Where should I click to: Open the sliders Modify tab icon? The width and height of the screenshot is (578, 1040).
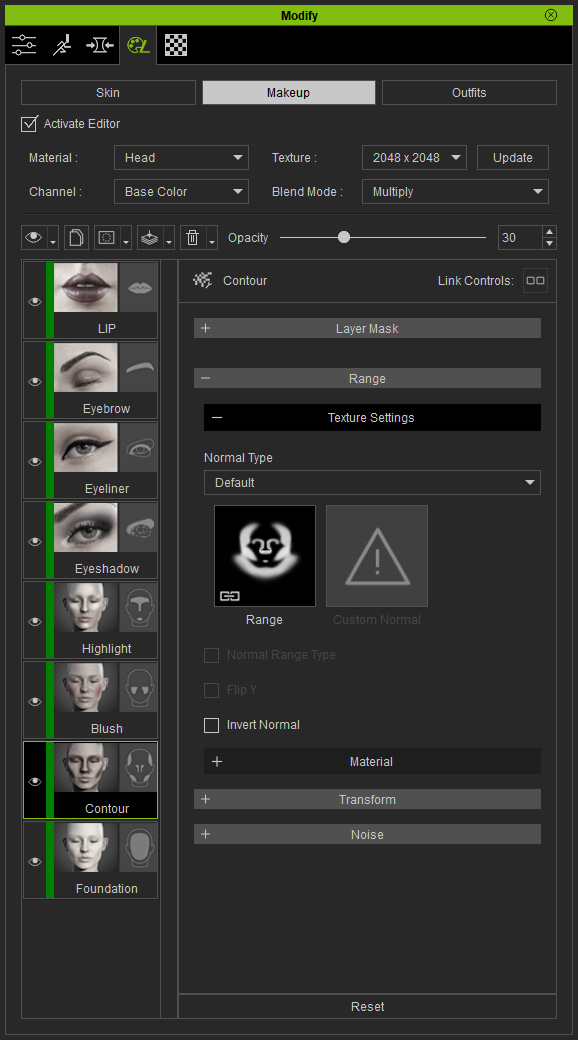pos(24,45)
